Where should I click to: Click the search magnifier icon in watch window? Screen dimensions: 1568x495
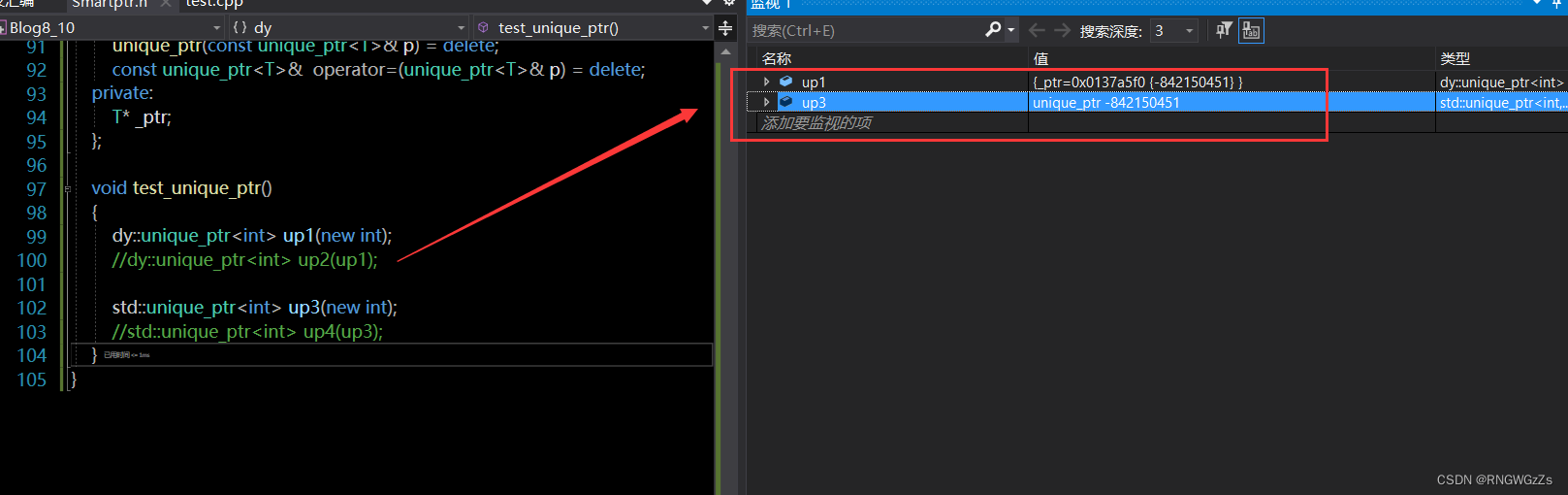click(993, 30)
